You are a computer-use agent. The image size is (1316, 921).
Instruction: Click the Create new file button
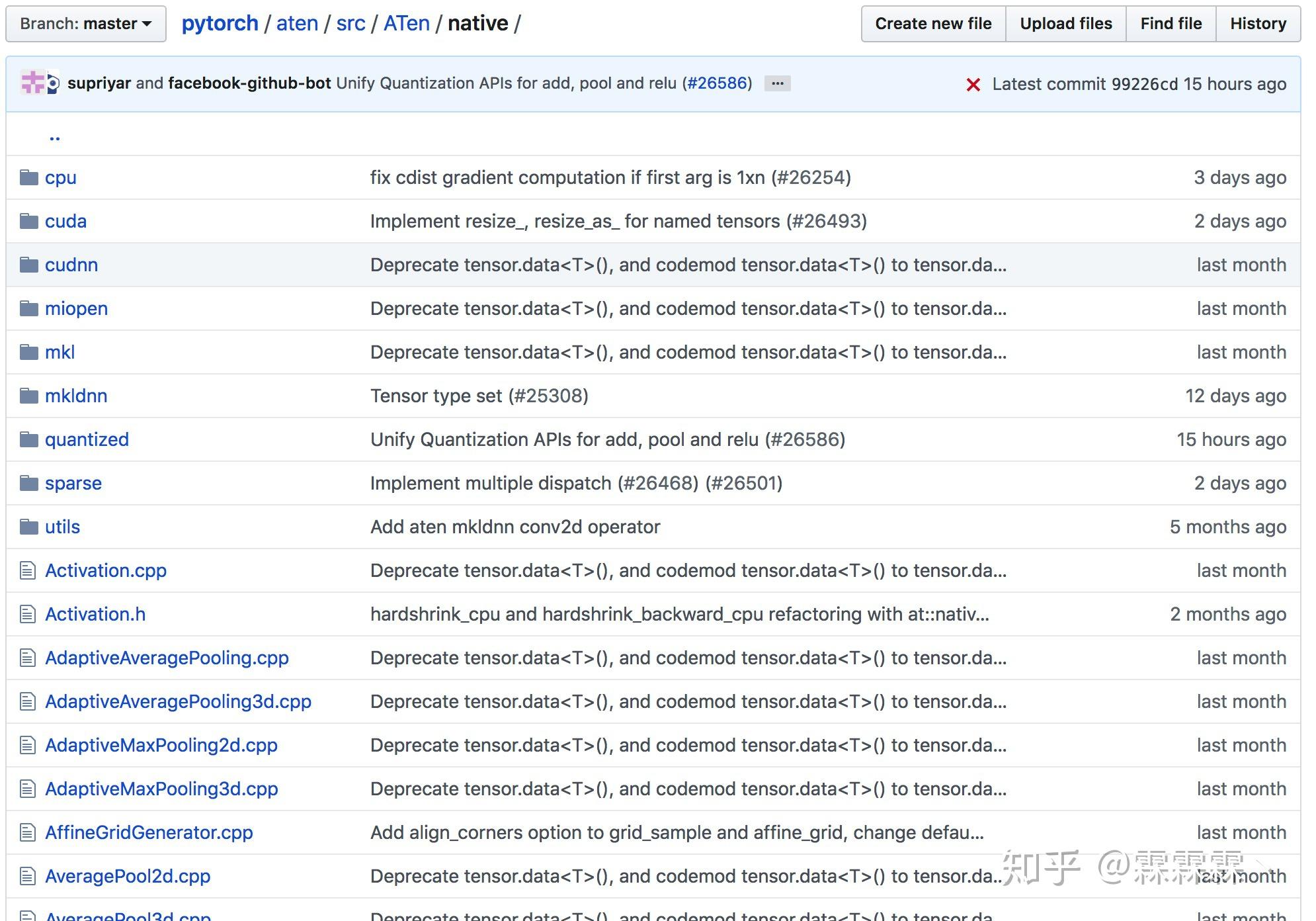[933, 24]
